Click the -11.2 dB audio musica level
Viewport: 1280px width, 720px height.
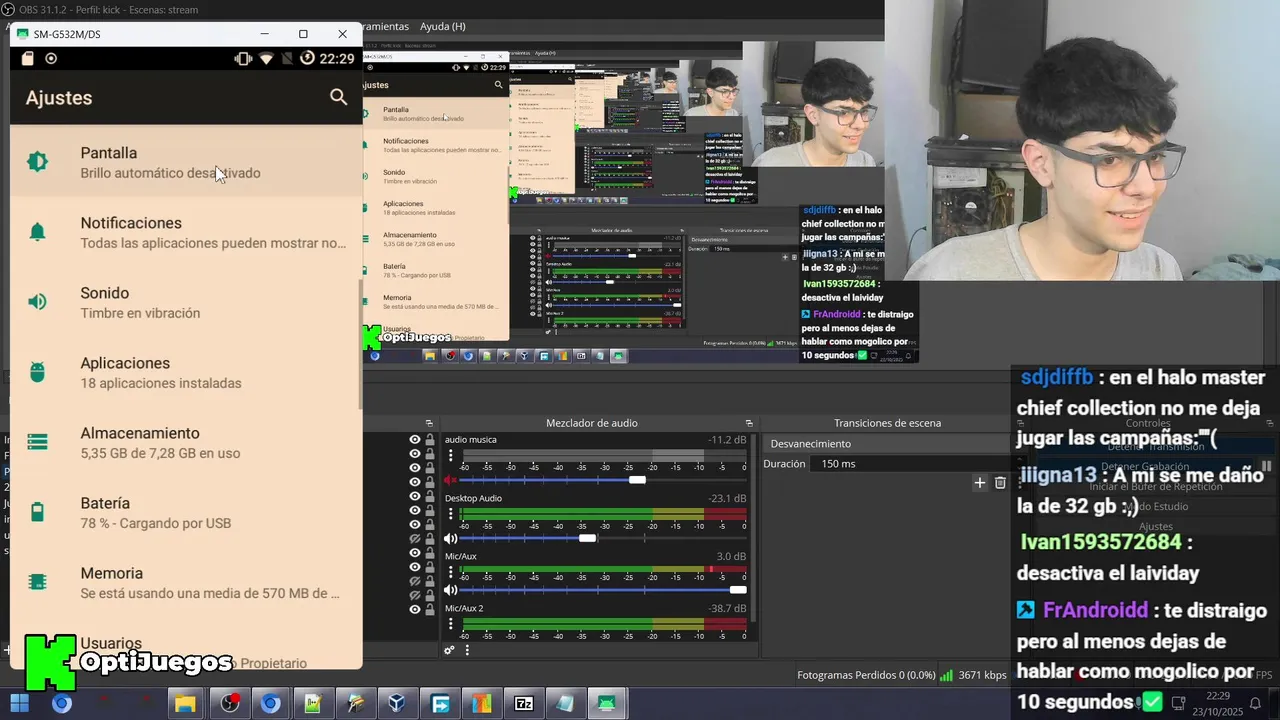pos(727,440)
